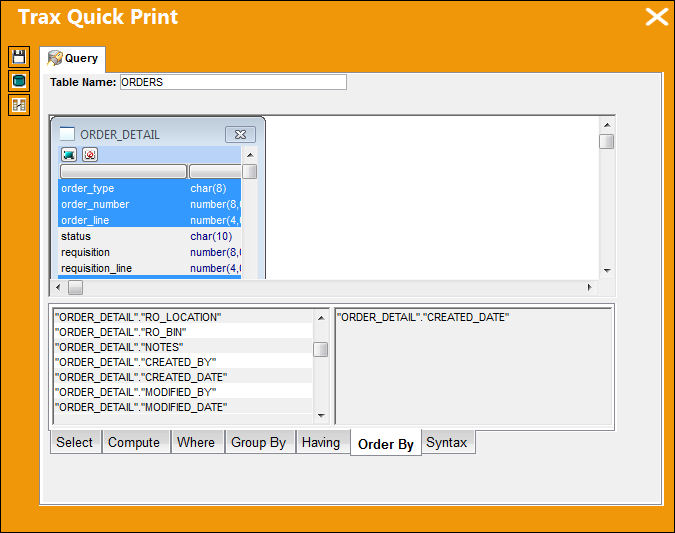Screen dimensions: 675x533
Task: Click the ORDER_DETAIL table title
Action: pos(120,135)
